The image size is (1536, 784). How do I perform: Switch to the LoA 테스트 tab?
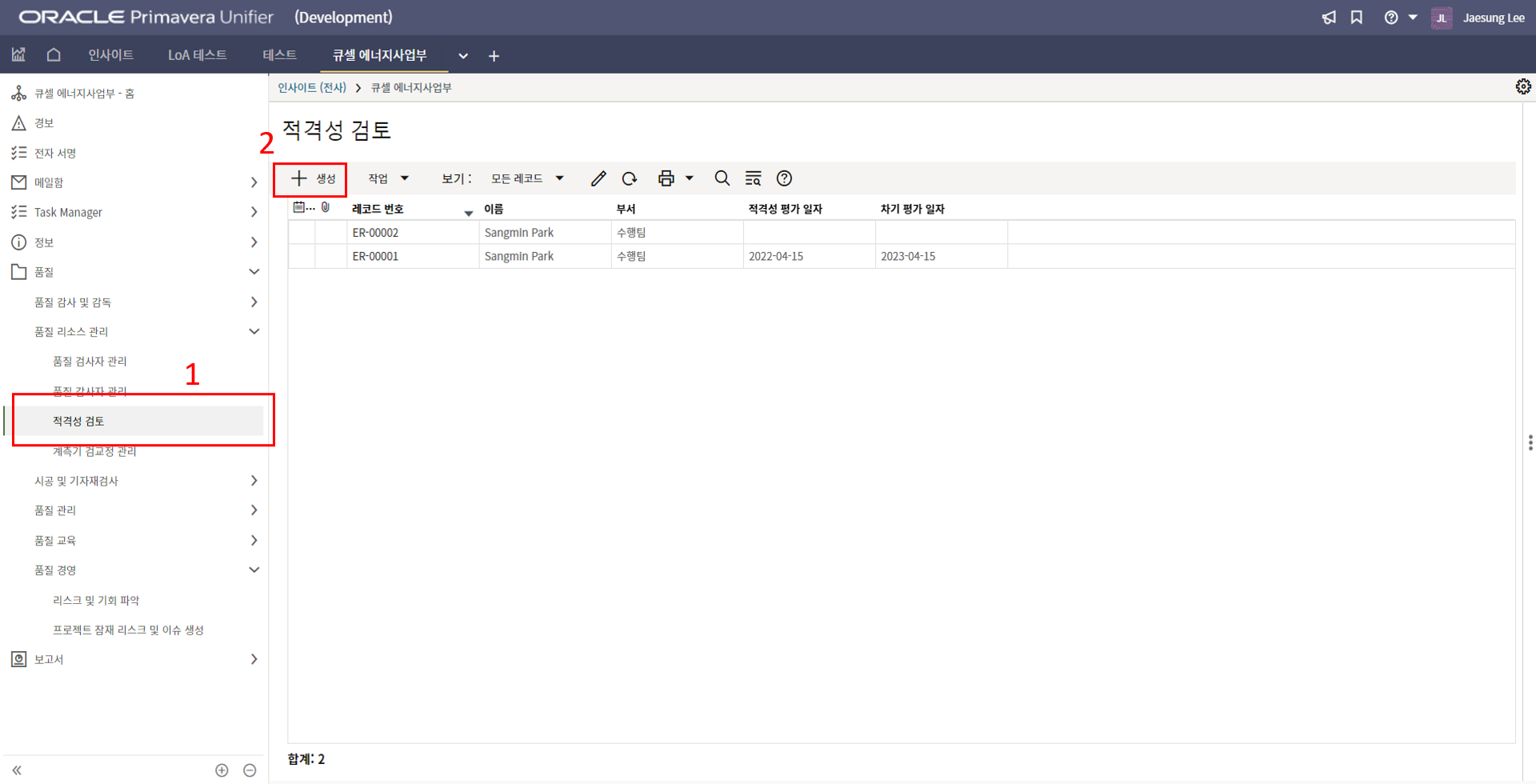[x=197, y=55]
